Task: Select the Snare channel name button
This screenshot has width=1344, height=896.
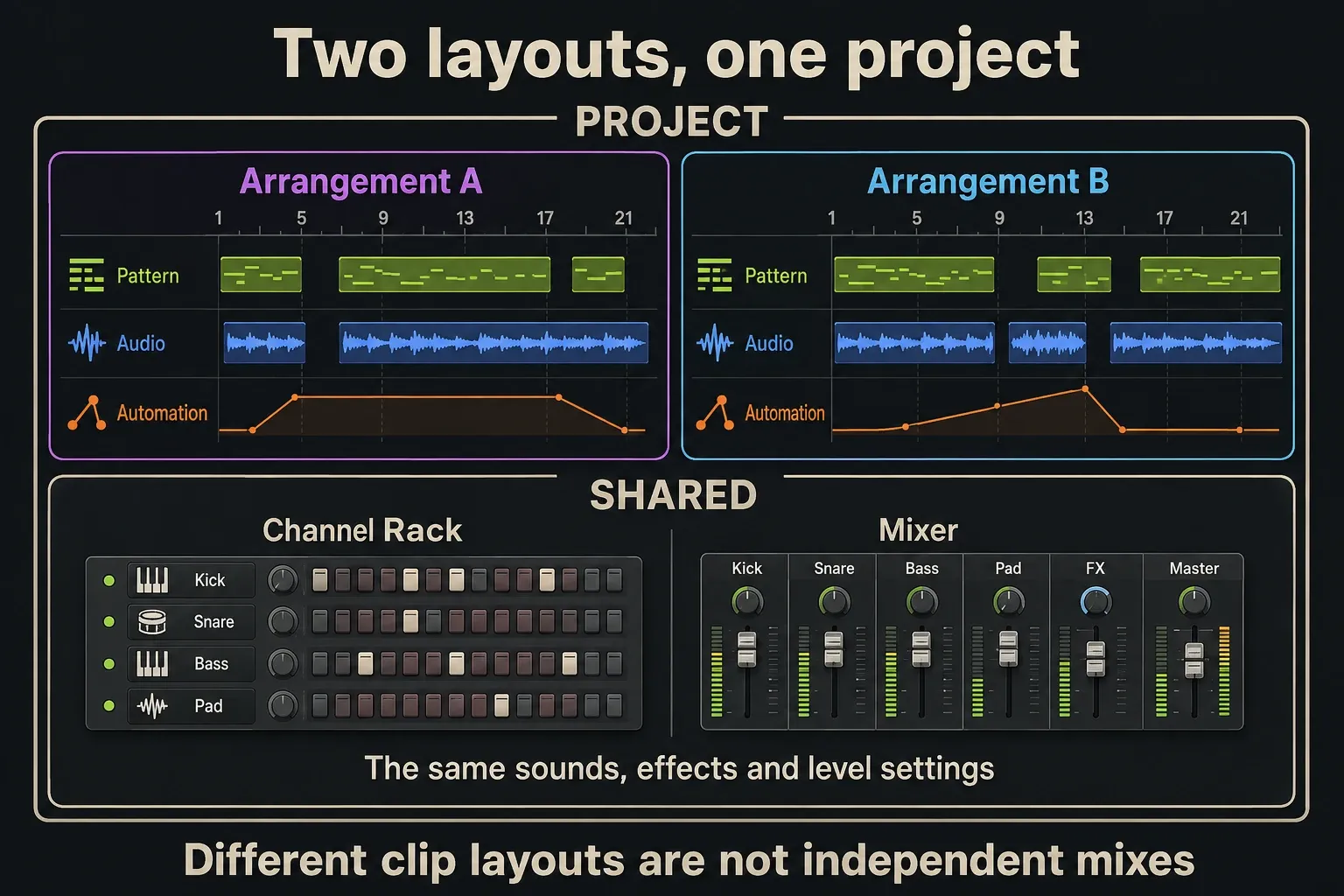Action: 192,622
